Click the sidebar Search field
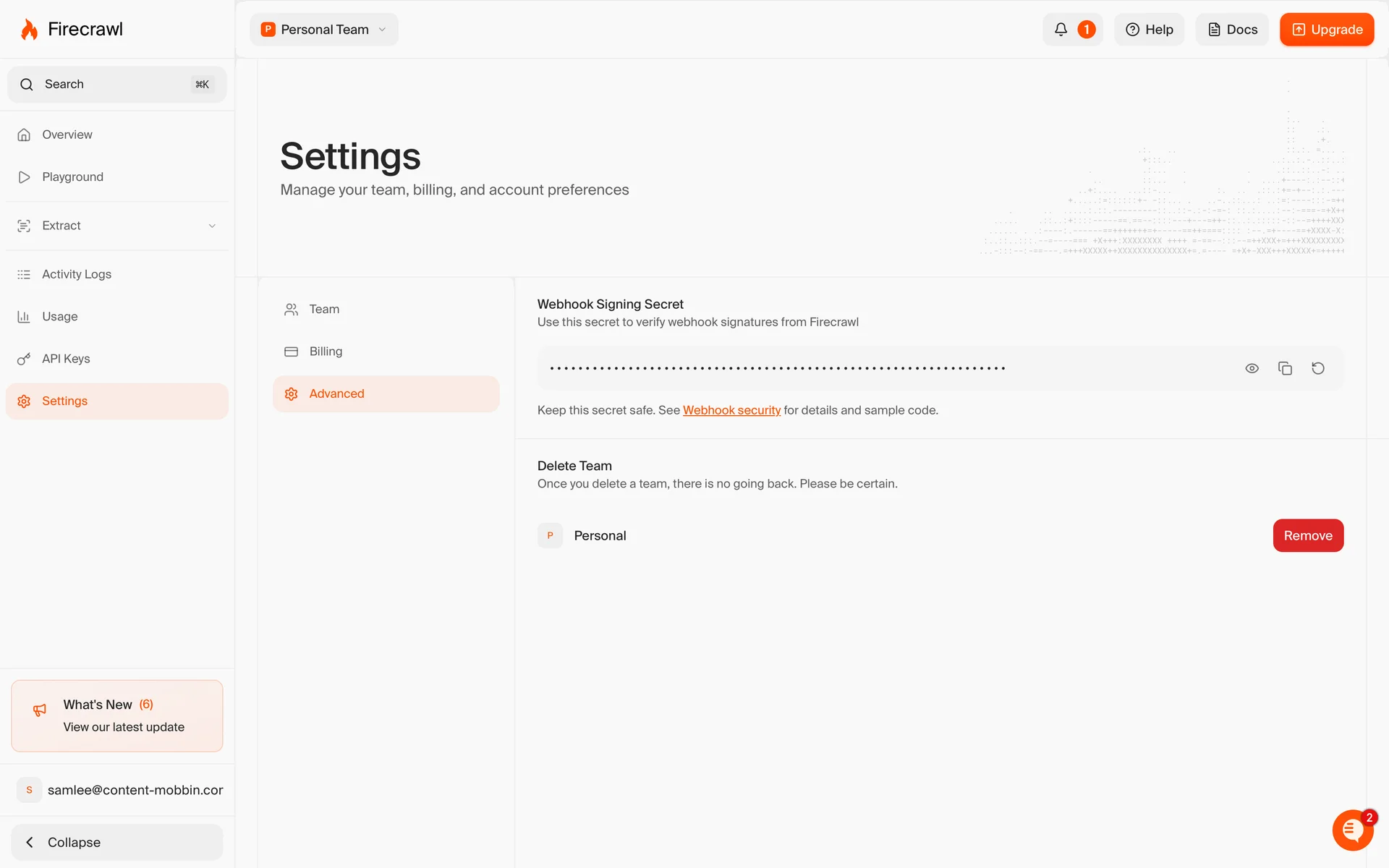This screenshot has height=868, width=1389. (x=116, y=85)
